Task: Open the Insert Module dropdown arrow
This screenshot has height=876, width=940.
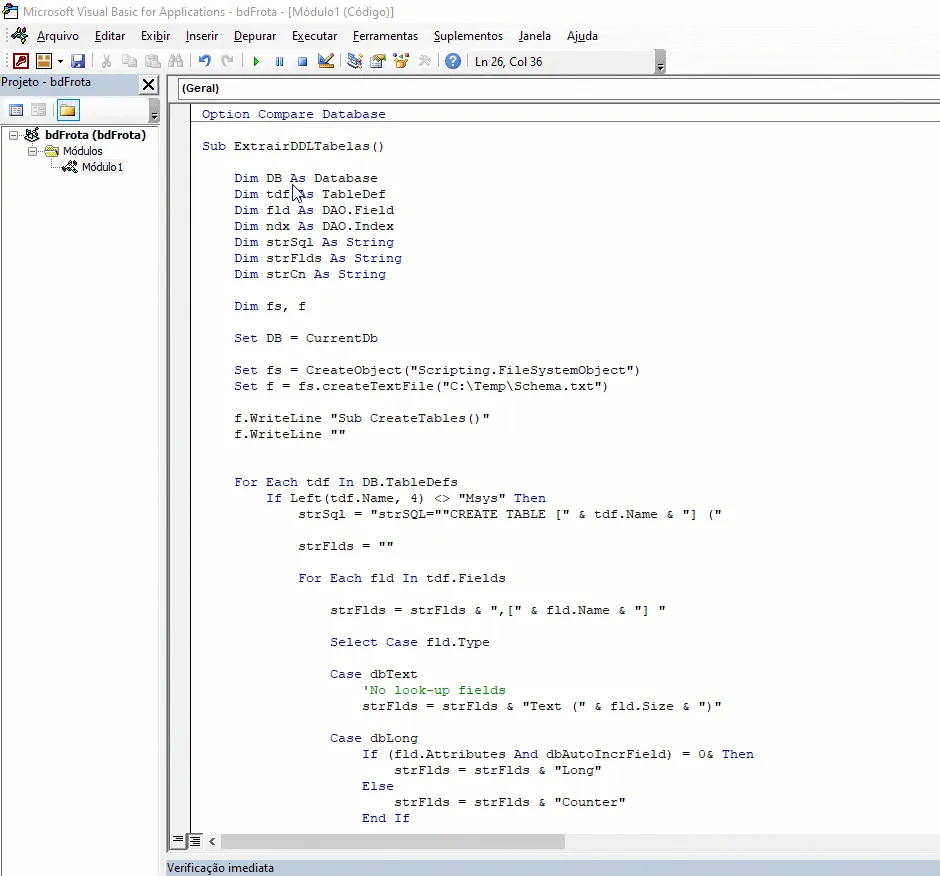Action: click(x=60, y=61)
